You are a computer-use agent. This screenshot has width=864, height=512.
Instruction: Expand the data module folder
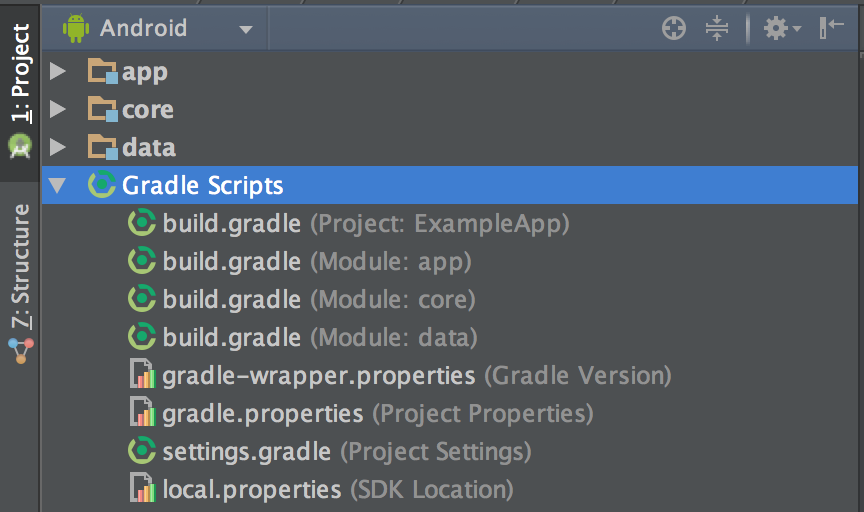pyautogui.click(x=57, y=147)
